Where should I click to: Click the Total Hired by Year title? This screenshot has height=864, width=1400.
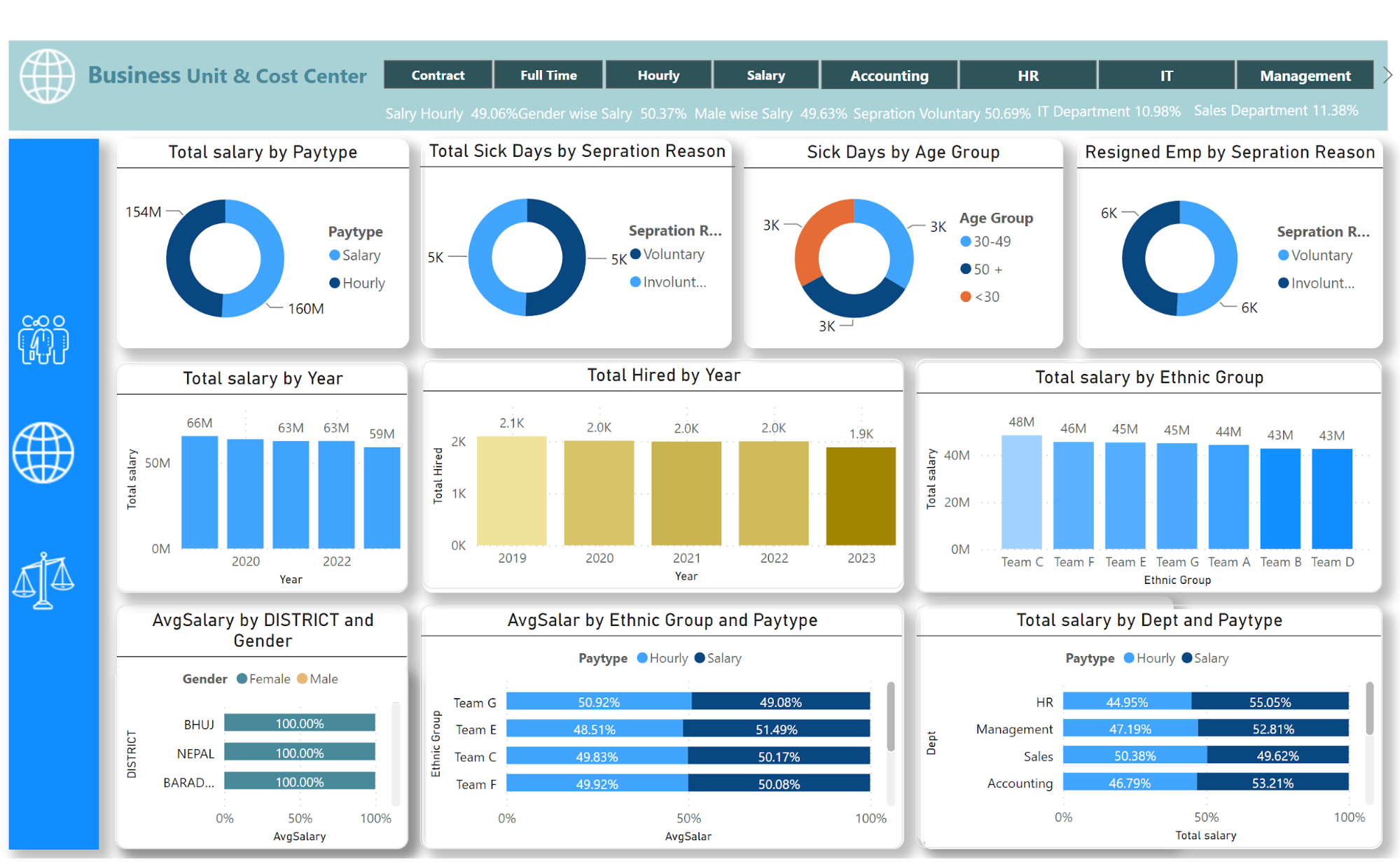[x=664, y=375]
